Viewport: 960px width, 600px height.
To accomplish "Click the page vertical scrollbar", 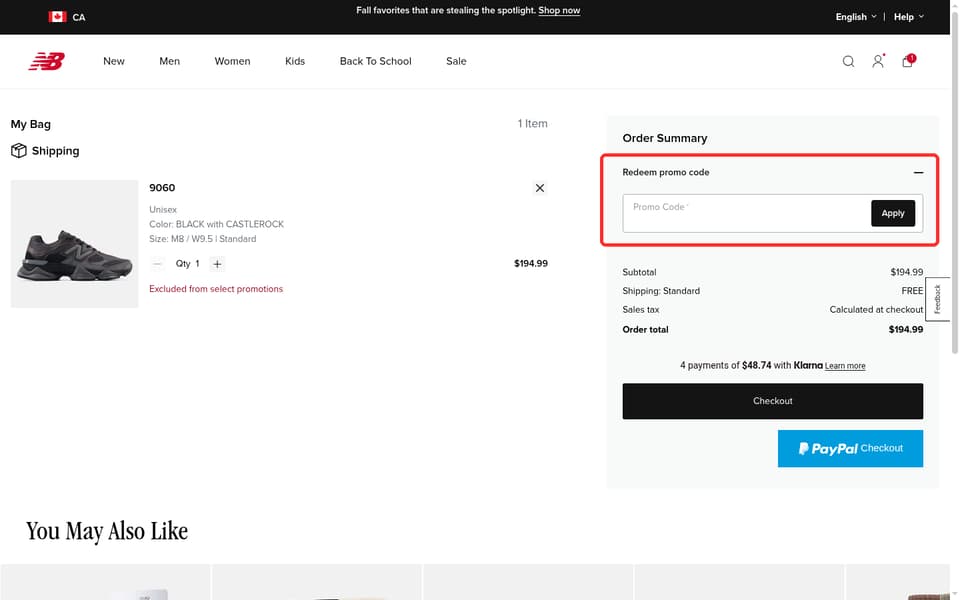I will pos(954,182).
